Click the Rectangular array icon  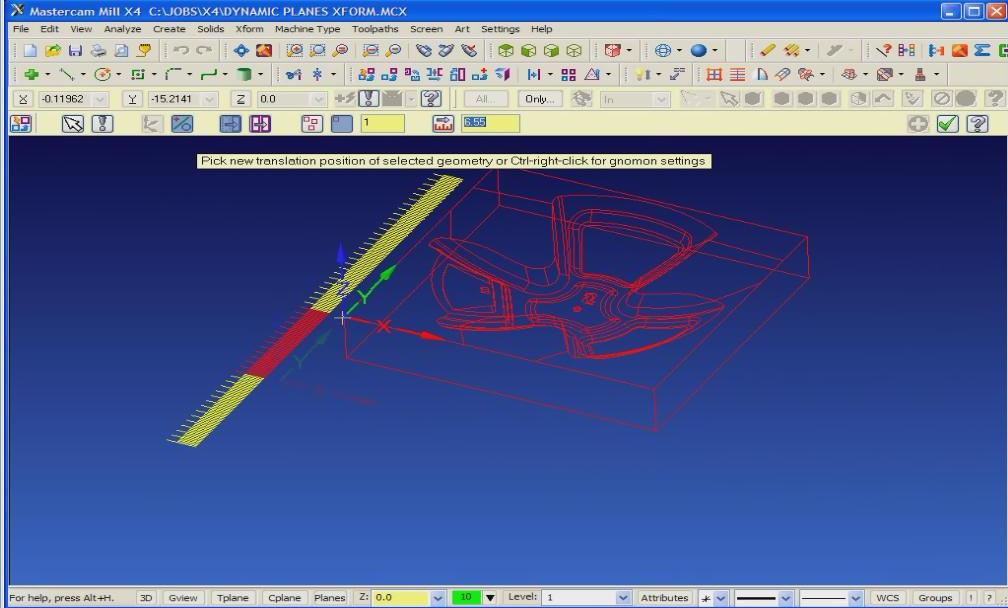tap(568, 75)
